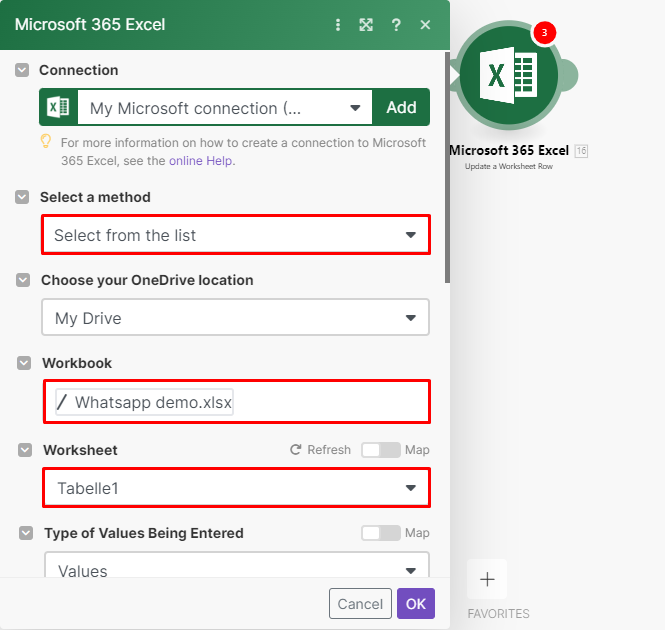Open the Tabelle1 worksheet dropdown
The height and width of the screenshot is (630, 665).
(x=236, y=488)
